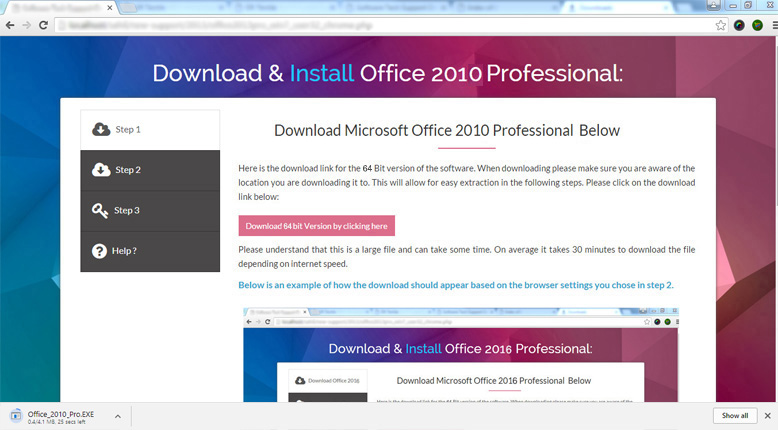778x430 pixels.
Task: Click the Step 3 key icon
Action: [100, 211]
